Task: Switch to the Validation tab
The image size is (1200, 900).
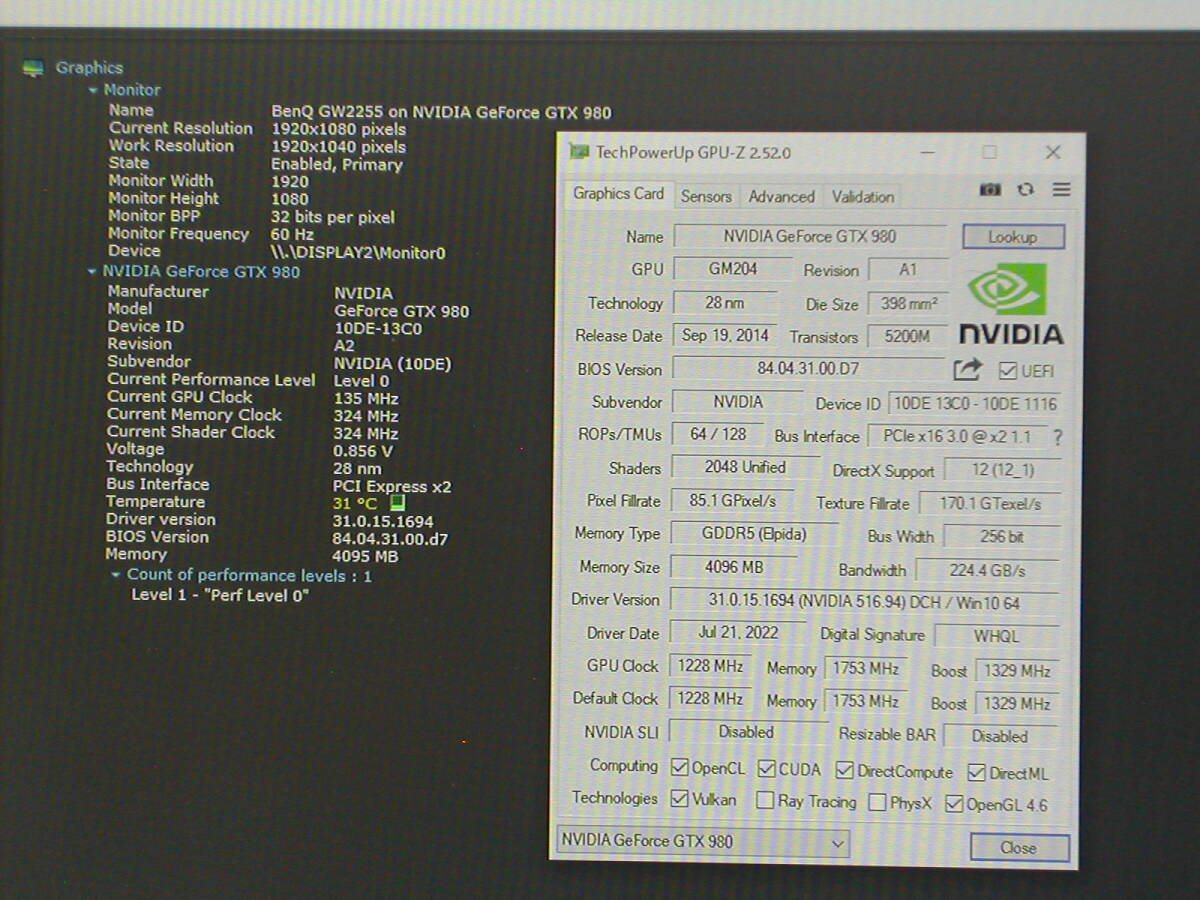Action: [863, 197]
